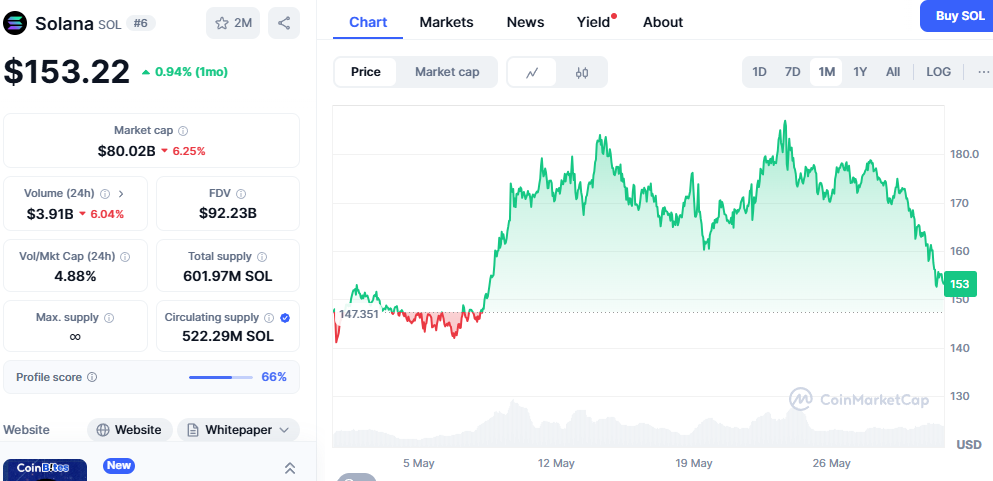Click the 0.94% (1mo) change indicator
Screen dimensions: 993x481
pyautogui.click(x=184, y=72)
